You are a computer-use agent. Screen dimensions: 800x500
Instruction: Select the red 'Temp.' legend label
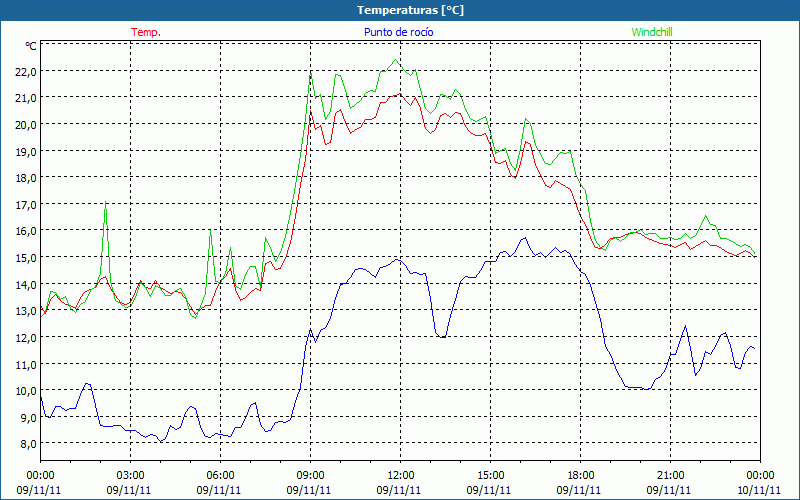click(x=146, y=32)
